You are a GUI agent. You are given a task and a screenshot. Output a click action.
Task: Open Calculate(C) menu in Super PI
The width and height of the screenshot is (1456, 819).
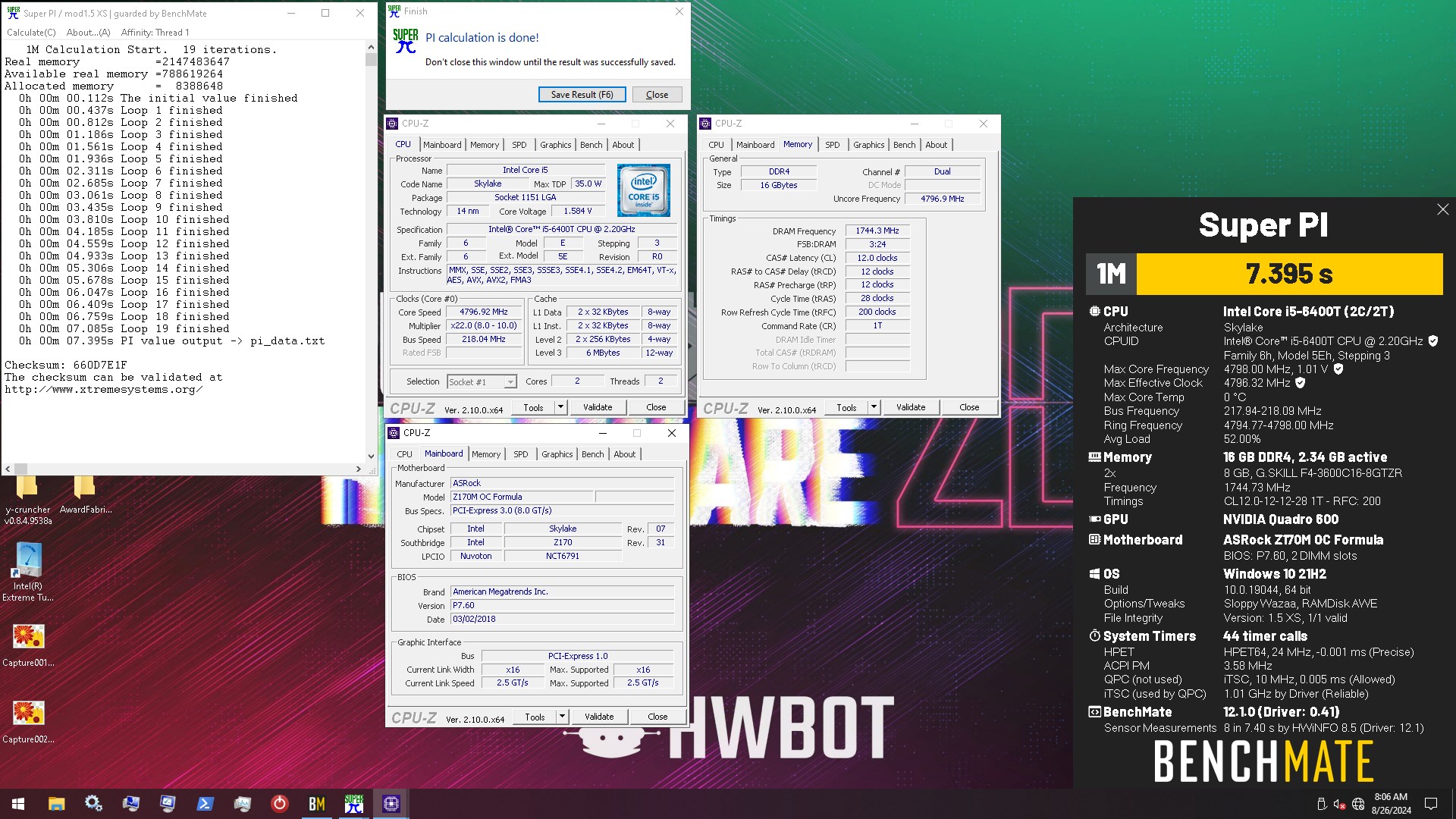31,33
